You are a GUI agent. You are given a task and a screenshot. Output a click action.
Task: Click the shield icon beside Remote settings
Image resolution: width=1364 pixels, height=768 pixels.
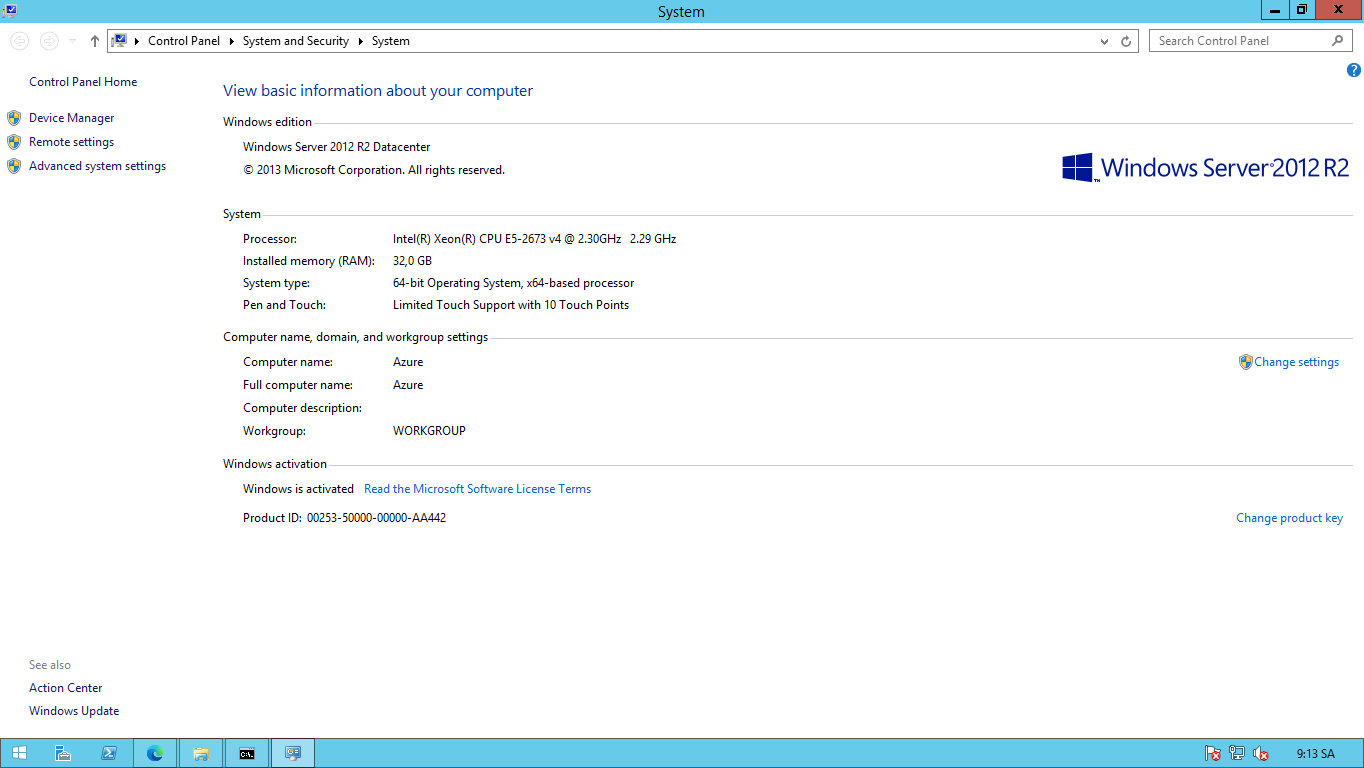coord(14,142)
